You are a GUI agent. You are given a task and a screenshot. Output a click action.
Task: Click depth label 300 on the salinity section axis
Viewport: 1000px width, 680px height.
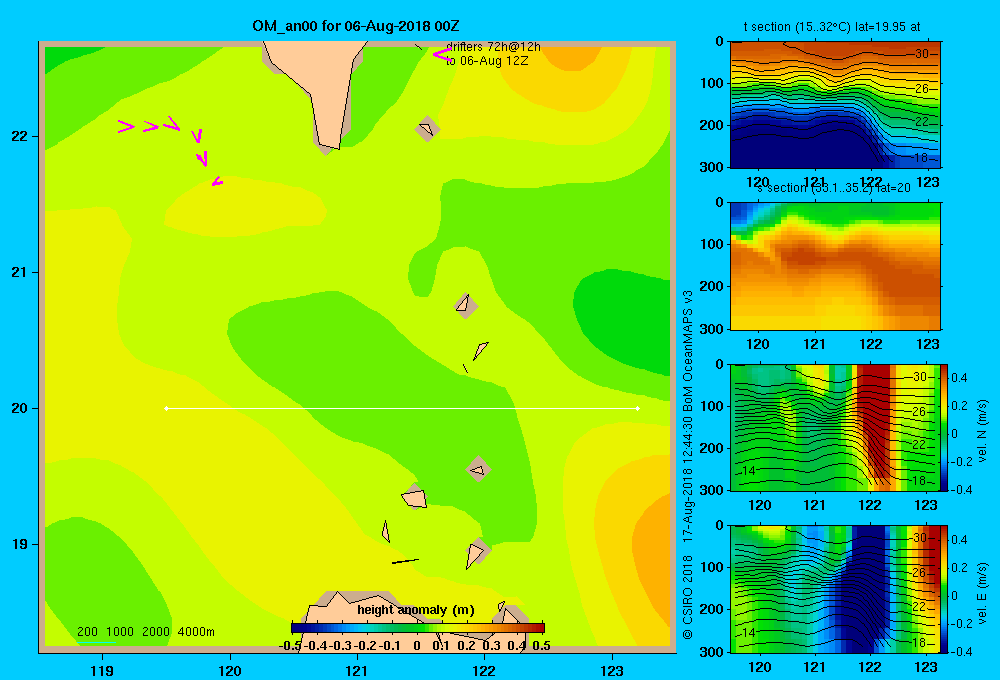712,329
